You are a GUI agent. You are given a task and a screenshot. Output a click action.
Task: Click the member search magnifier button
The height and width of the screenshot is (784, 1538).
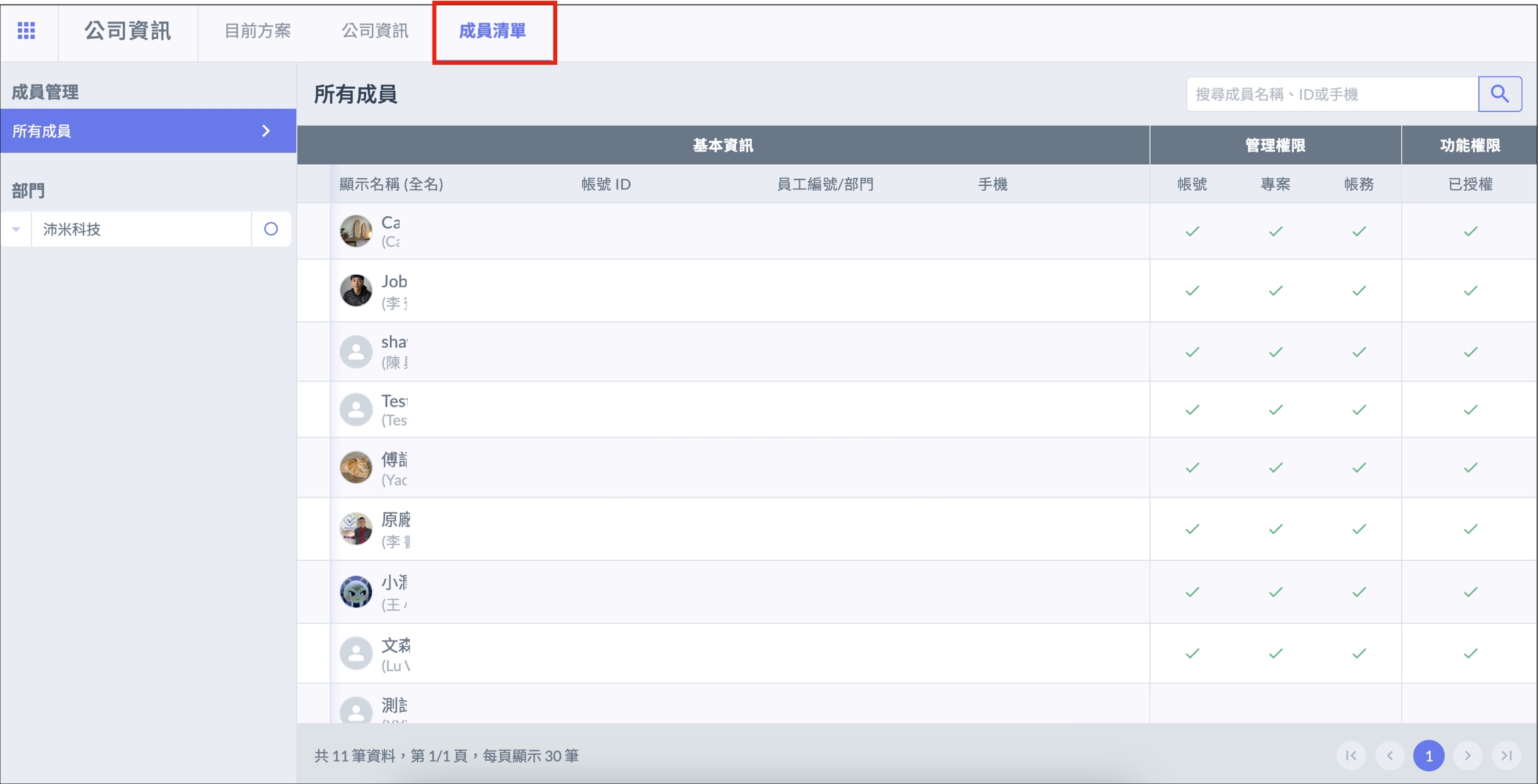(x=1499, y=94)
